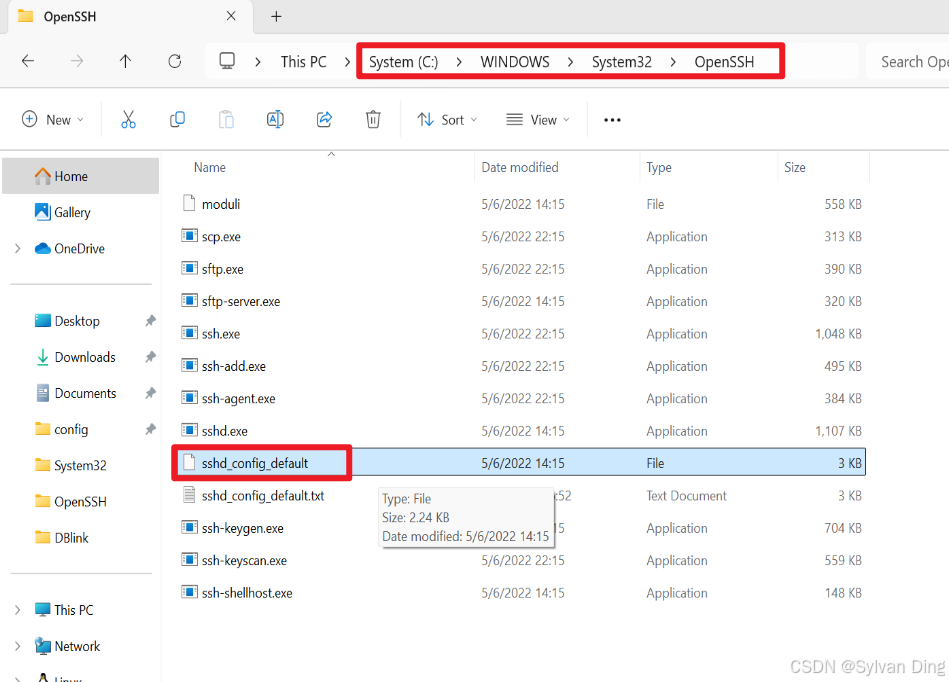Go to System32 in breadcrumb path
Image resolution: width=949 pixels, height=682 pixels.
pos(622,62)
